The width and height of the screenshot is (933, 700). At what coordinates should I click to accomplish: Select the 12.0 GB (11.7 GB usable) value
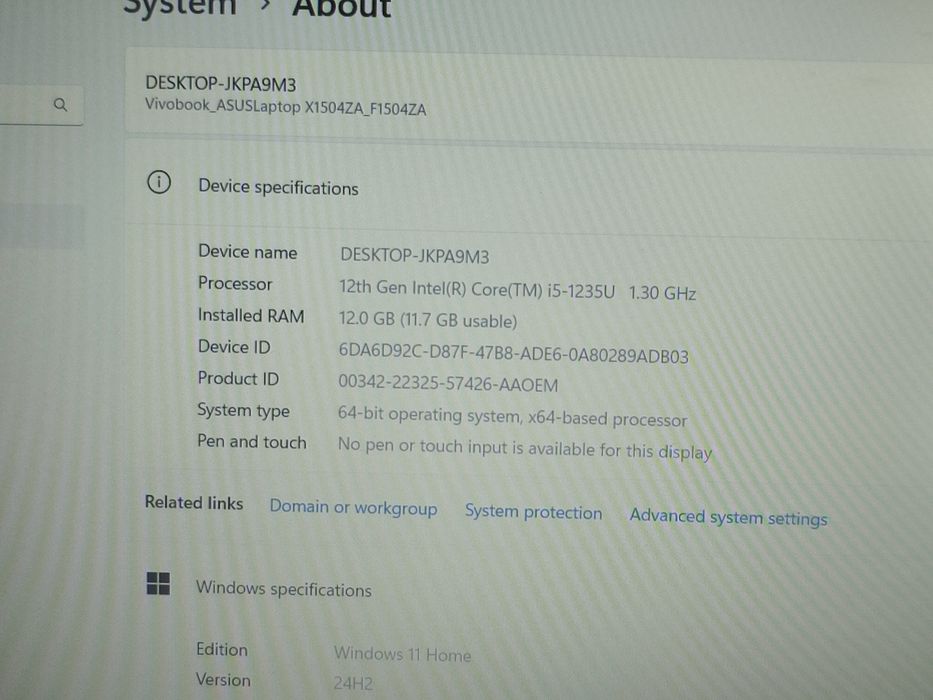(428, 320)
